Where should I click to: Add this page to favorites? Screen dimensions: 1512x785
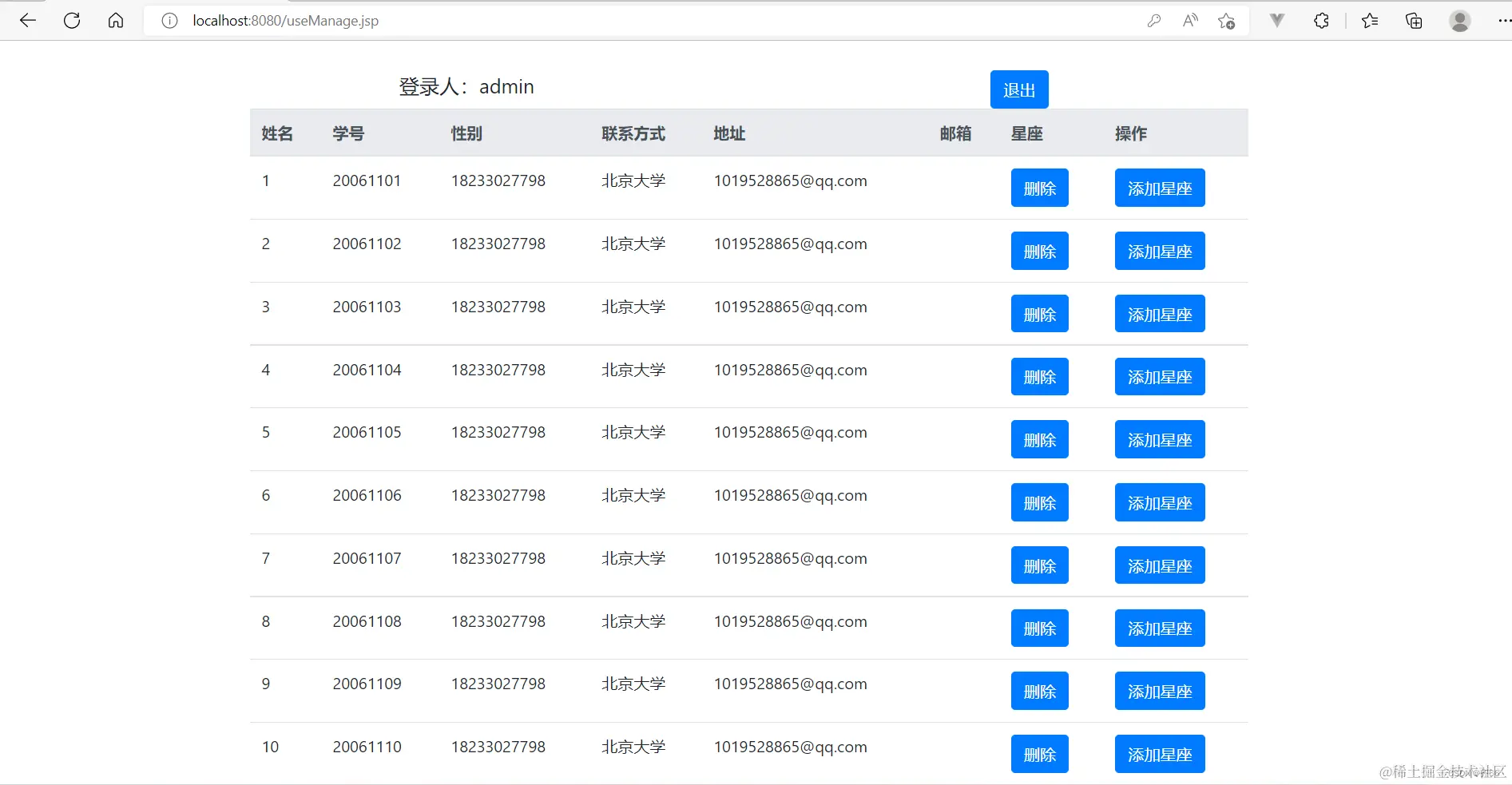point(1227,21)
